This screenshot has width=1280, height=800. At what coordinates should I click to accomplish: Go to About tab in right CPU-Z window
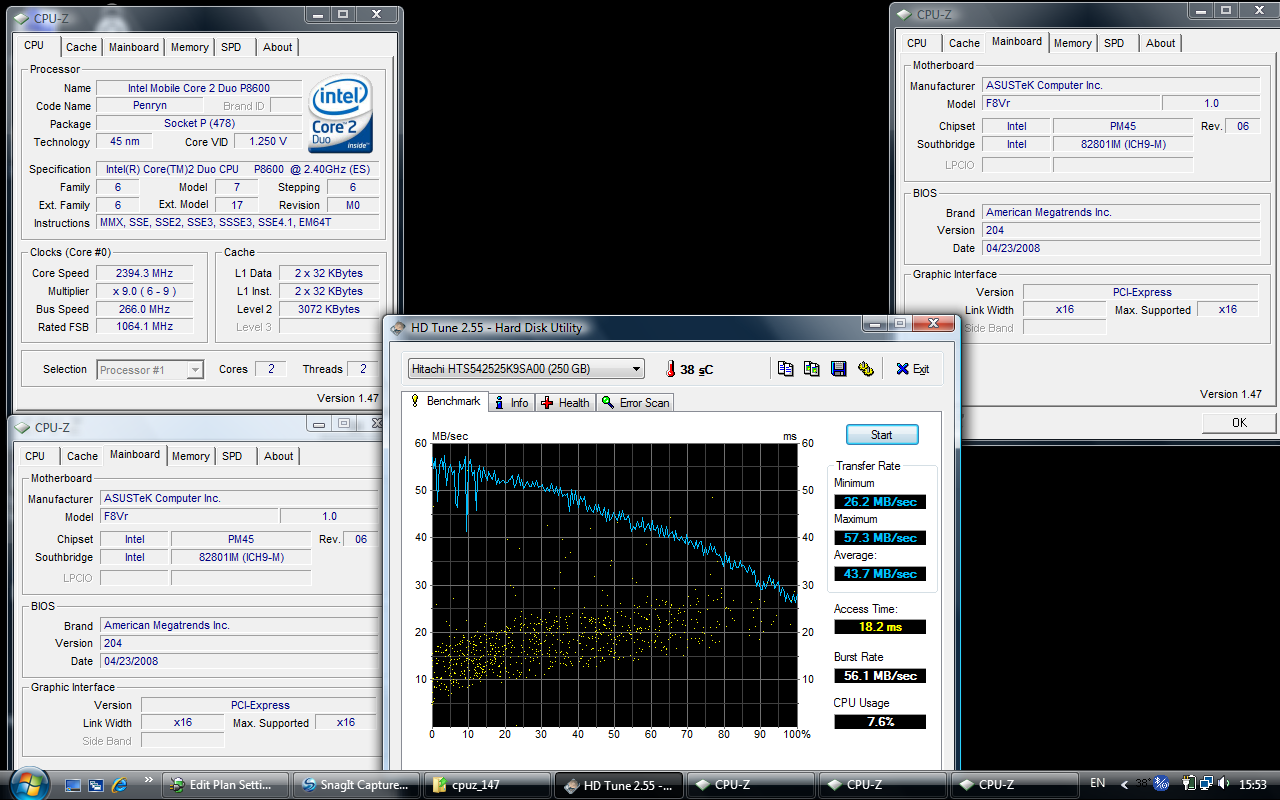(1161, 43)
